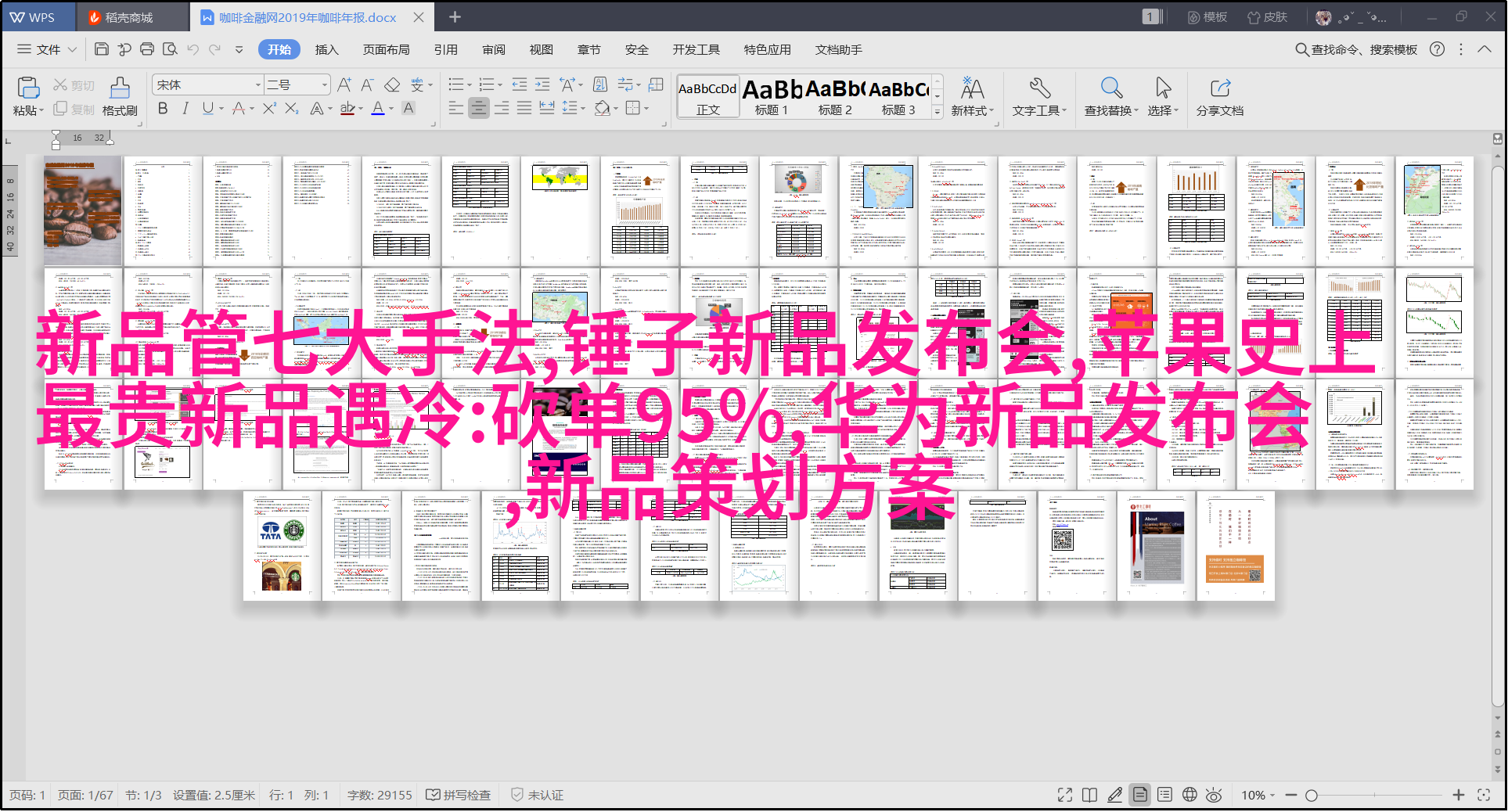Expand underline style dropdown arrow
Image resolution: width=1508 pixels, height=812 pixels.
pyautogui.click(x=221, y=109)
